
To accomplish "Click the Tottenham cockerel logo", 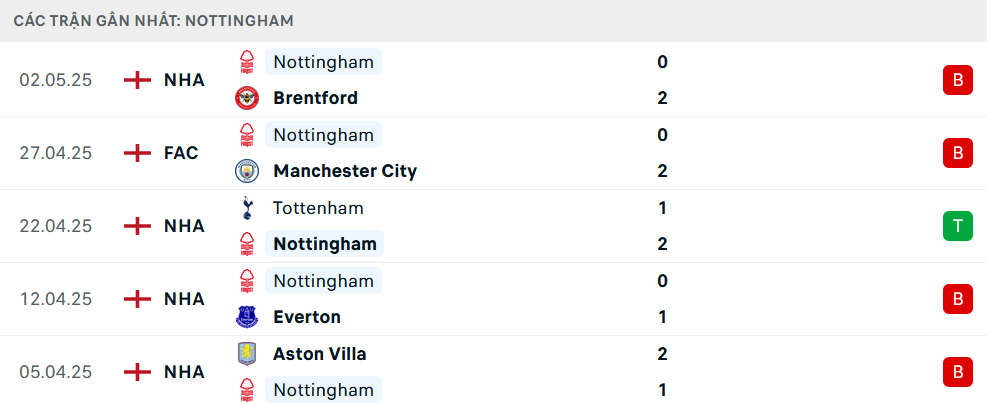I will click(x=247, y=208).
